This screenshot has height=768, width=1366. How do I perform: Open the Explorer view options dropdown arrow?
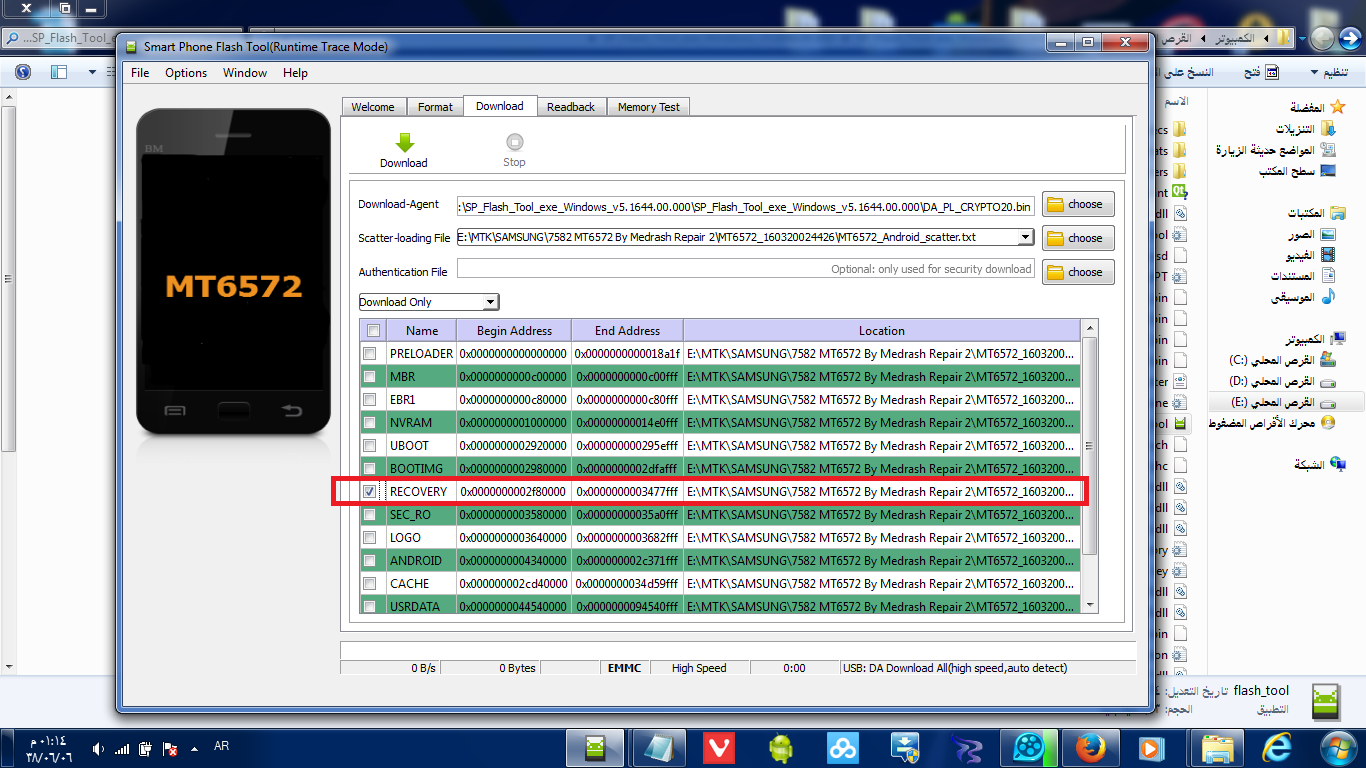92,72
